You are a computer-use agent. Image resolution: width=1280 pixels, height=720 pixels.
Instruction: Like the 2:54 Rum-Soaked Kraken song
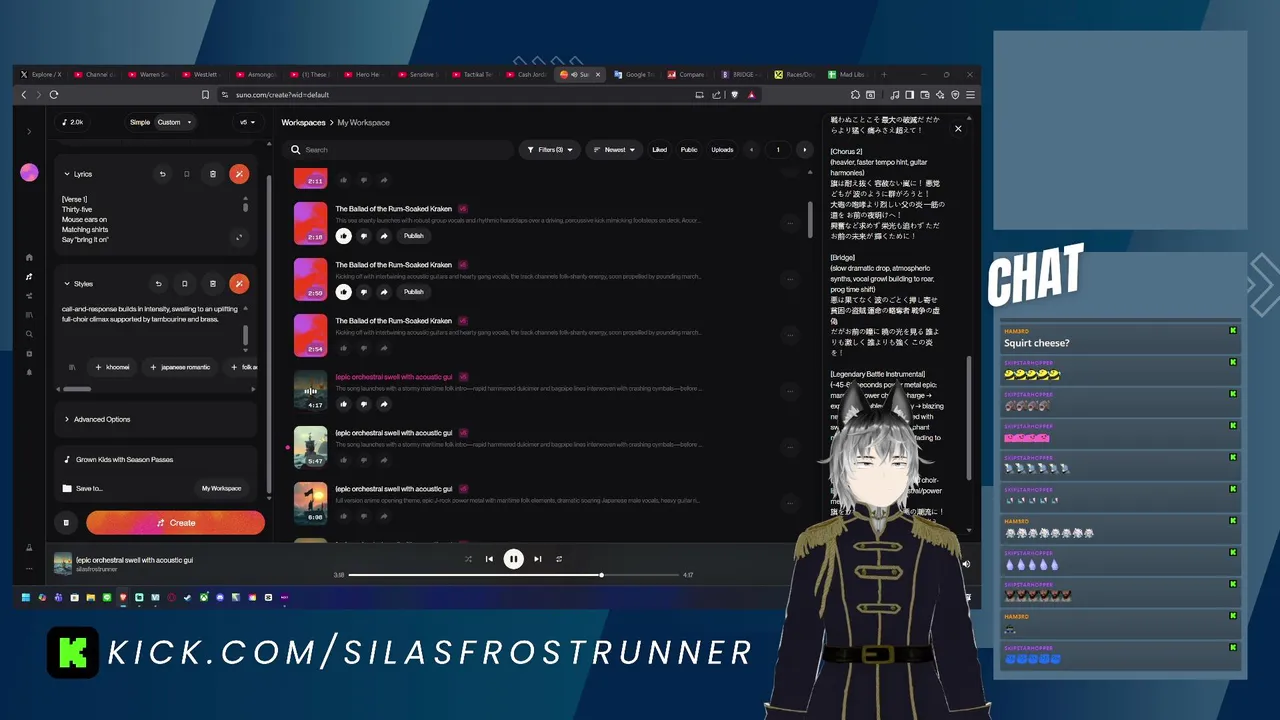[343, 348]
